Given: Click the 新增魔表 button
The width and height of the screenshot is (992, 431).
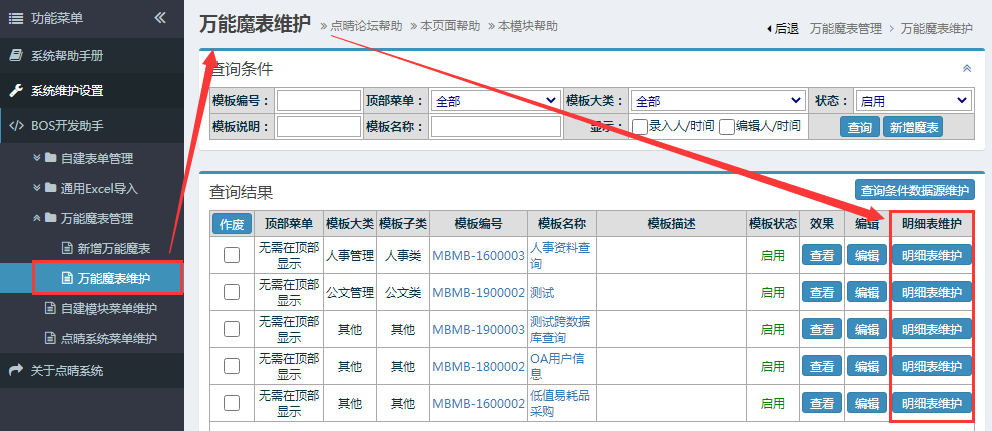Looking at the screenshot, I should coord(913,127).
